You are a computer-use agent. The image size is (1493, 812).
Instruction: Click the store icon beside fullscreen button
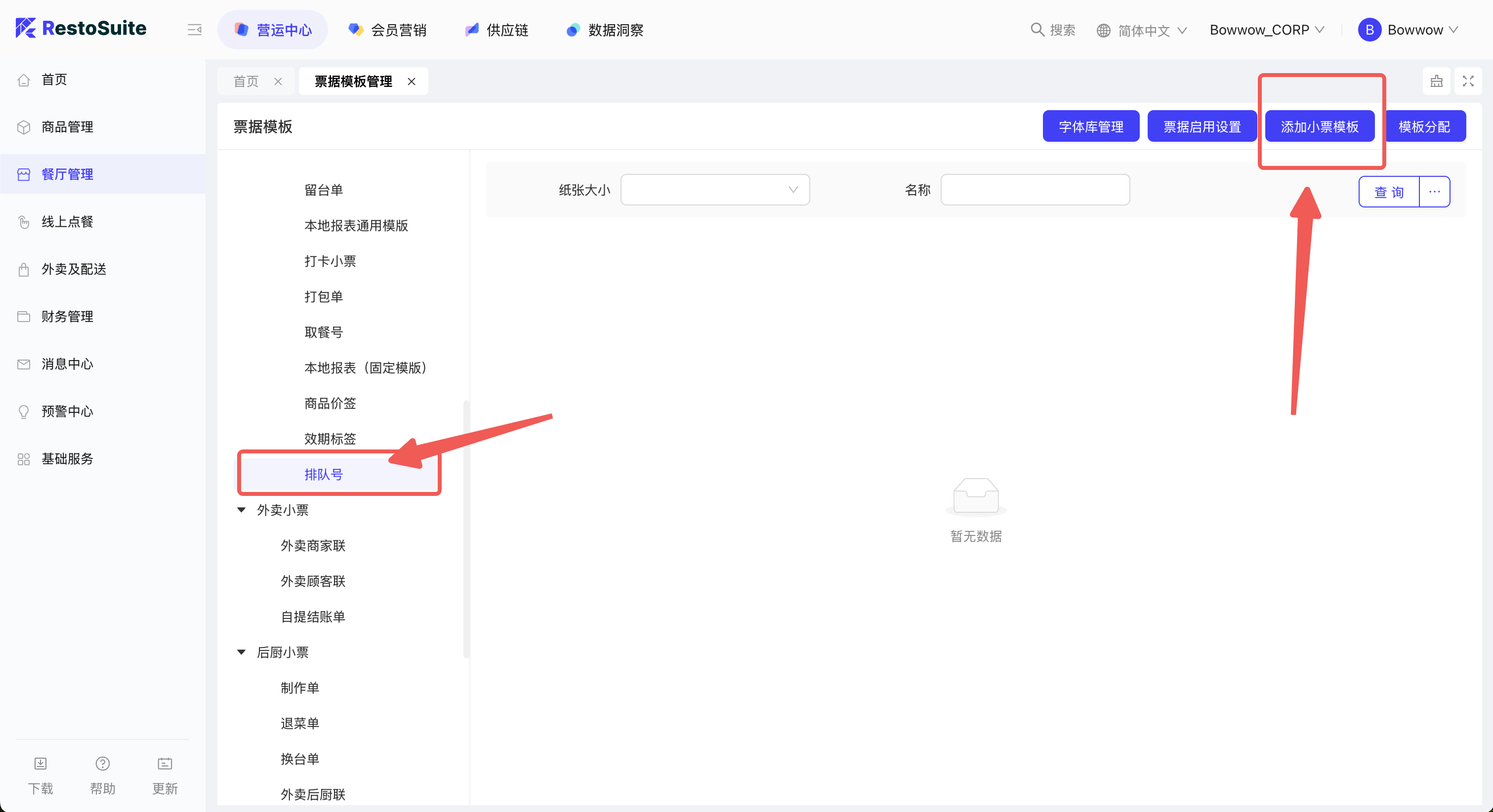[x=1436, y=81]
